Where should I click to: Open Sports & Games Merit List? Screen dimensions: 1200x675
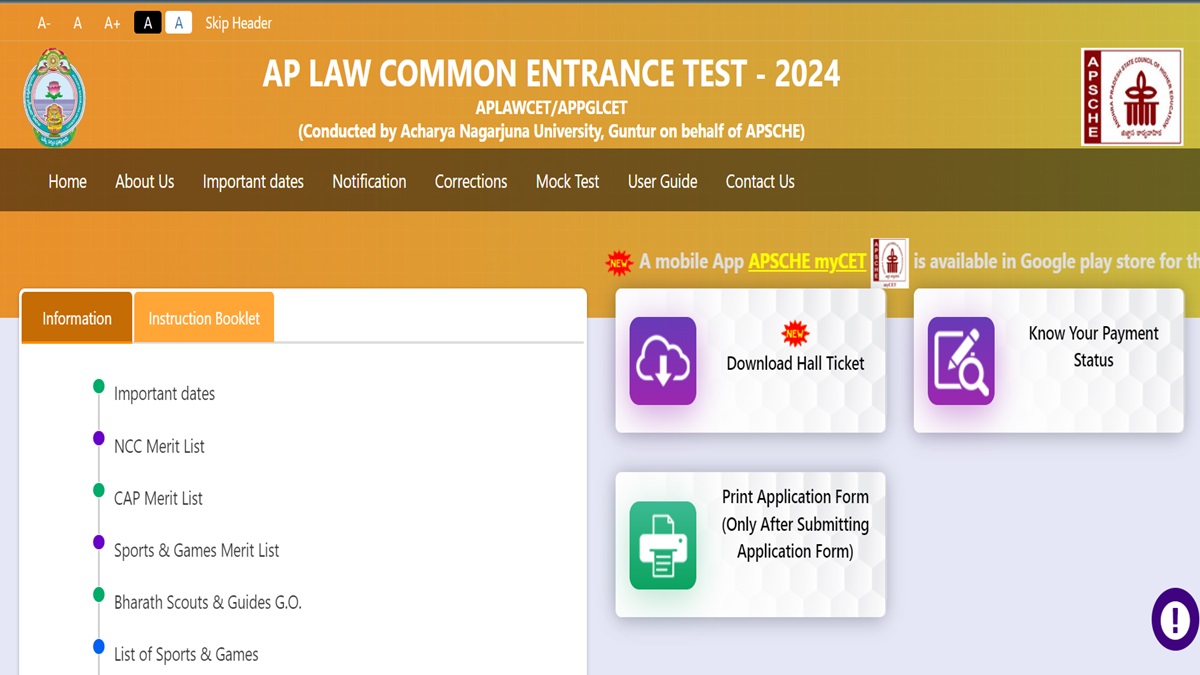click(196, 550)
